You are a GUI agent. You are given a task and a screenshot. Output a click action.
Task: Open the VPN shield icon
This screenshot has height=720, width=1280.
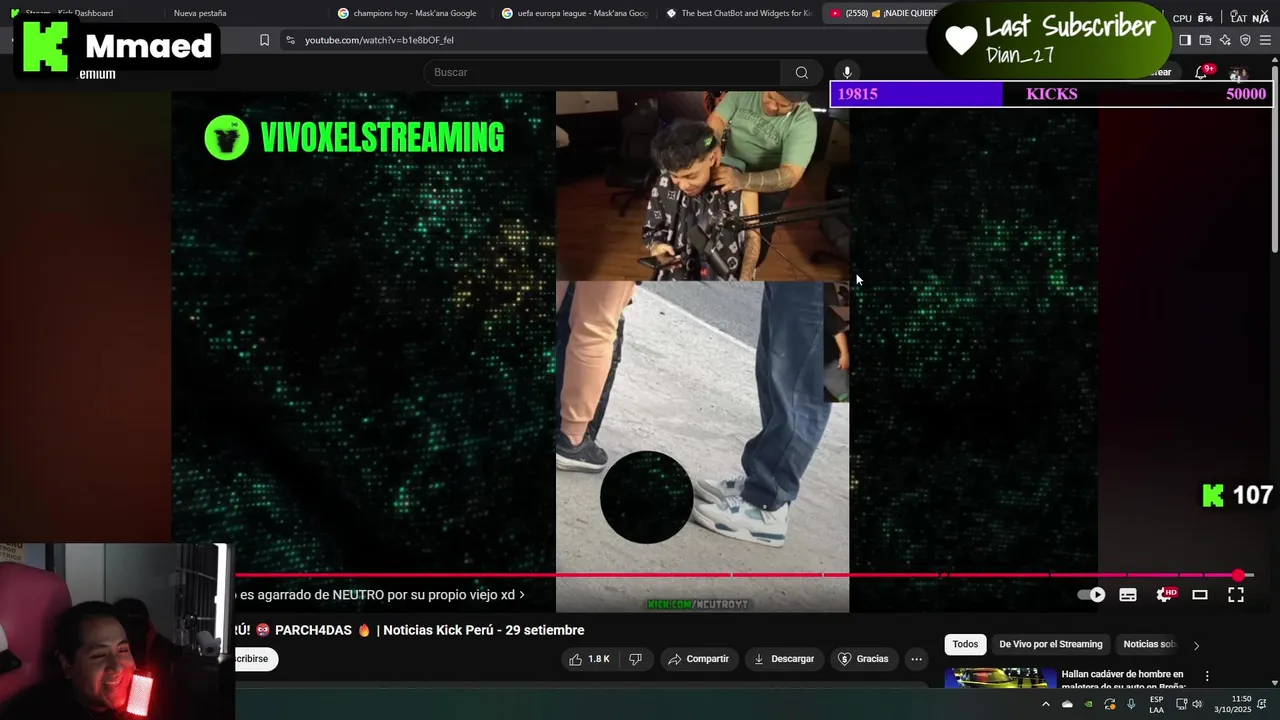[1245, 40]
